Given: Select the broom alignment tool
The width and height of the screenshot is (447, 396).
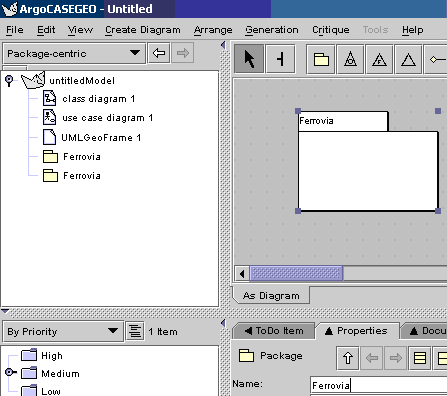Looking at the screenshot, I should [x=281, y=59].
